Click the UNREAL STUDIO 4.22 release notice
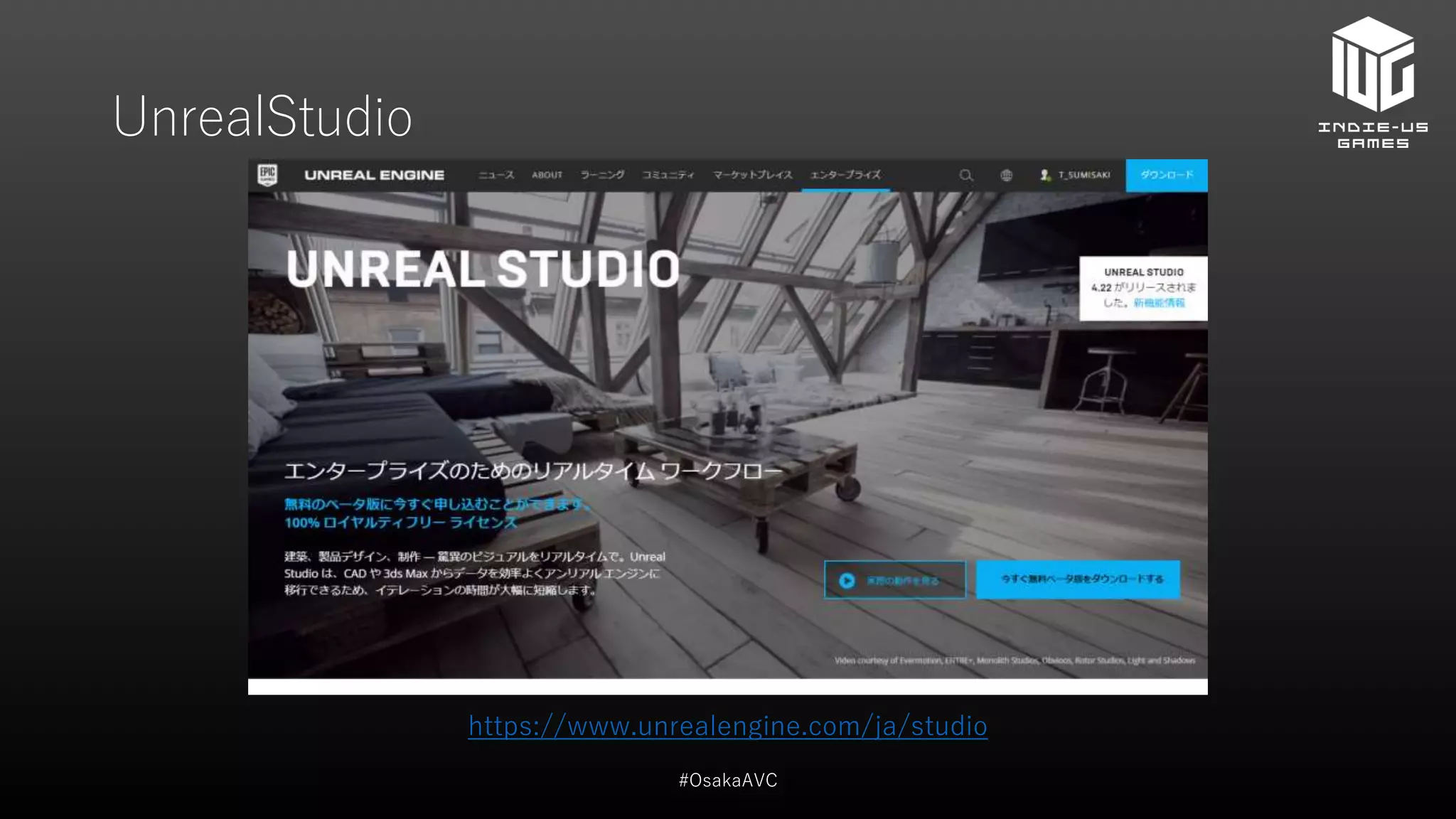Image resolution: width=1456 pixels, height=819 pixels. pos(1143,288)
